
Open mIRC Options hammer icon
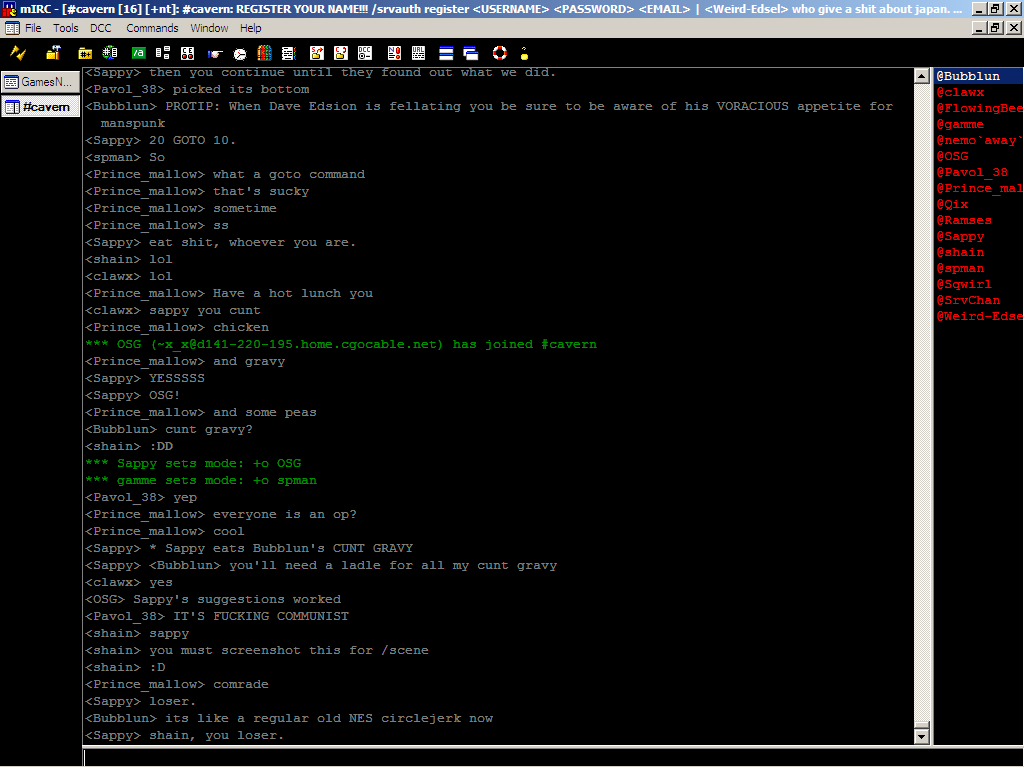click(x=52, y=52)
